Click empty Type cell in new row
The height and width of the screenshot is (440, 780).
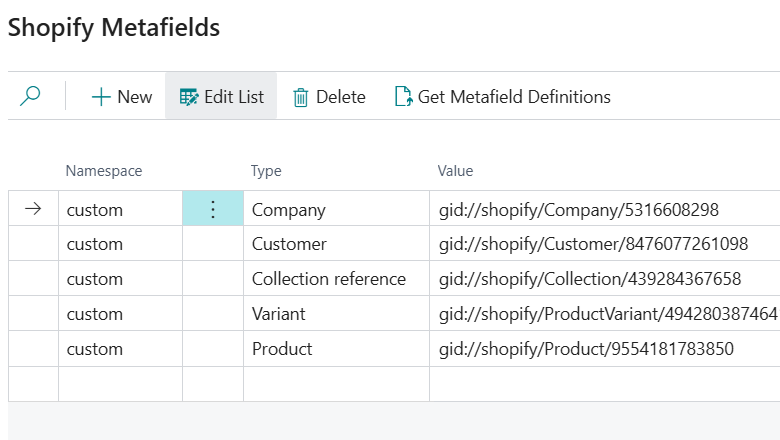[336, 384]
